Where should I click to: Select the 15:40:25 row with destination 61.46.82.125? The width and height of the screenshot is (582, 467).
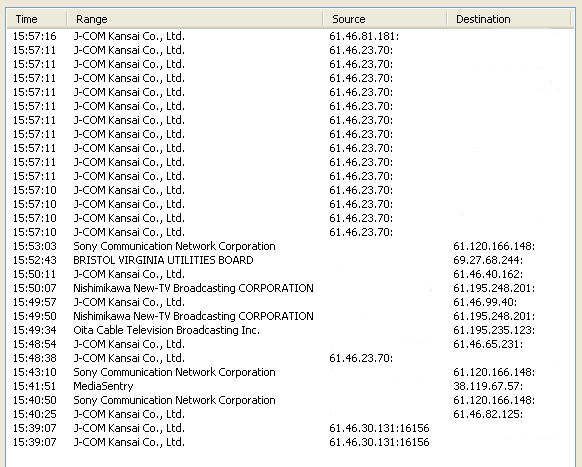pyautogui.click(x=291, y=414)
